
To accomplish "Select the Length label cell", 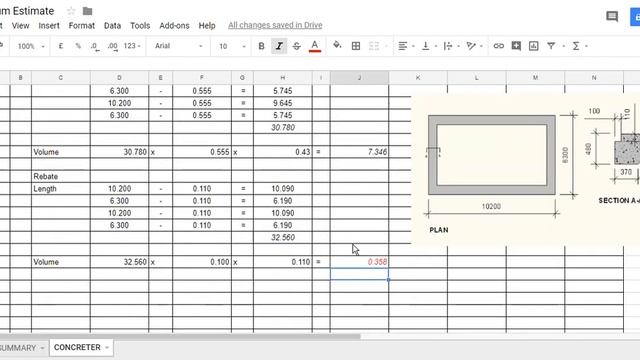I will [x=61, y=189].
